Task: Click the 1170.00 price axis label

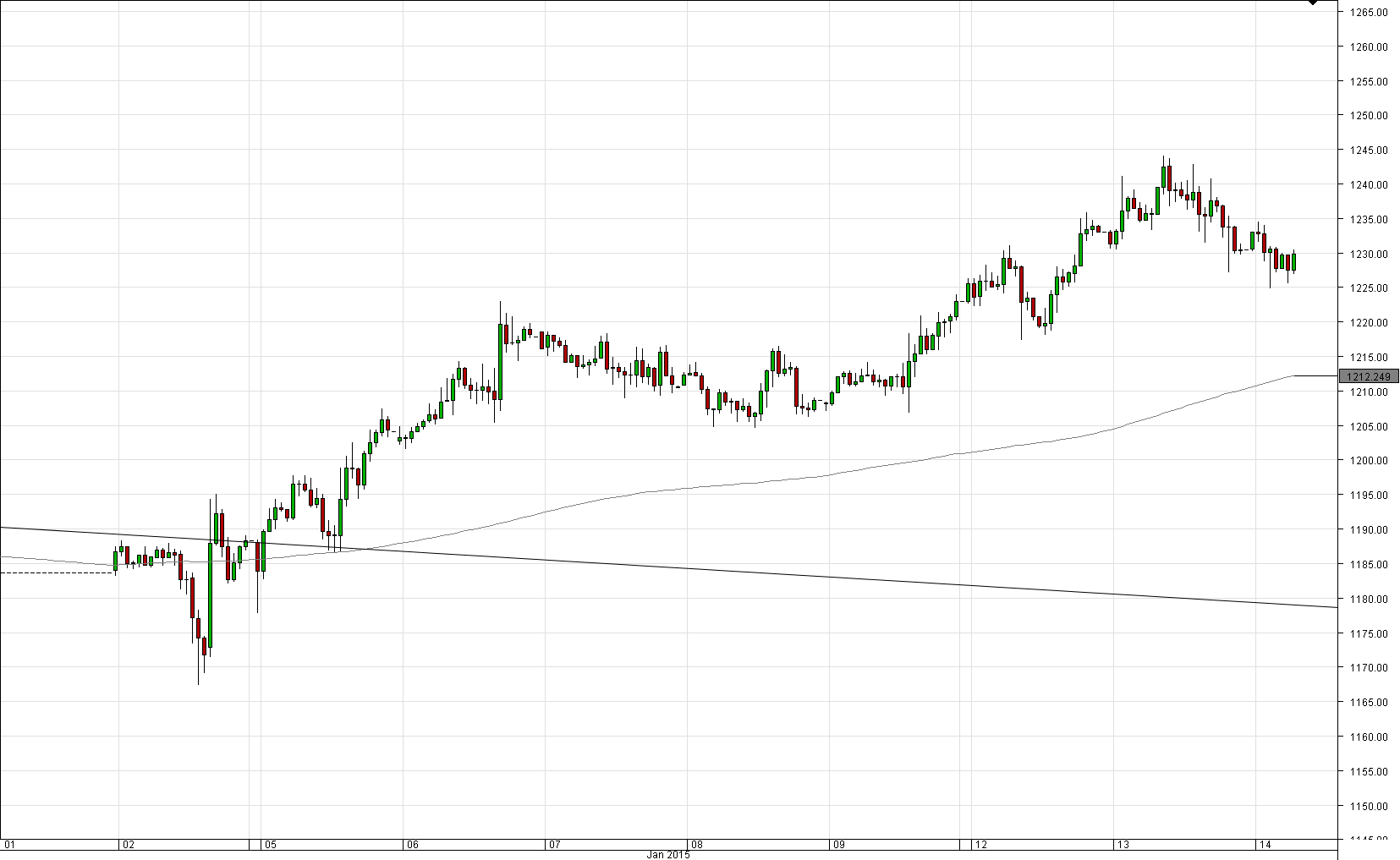Action: pyautogui.click(x=1369, y=668)
